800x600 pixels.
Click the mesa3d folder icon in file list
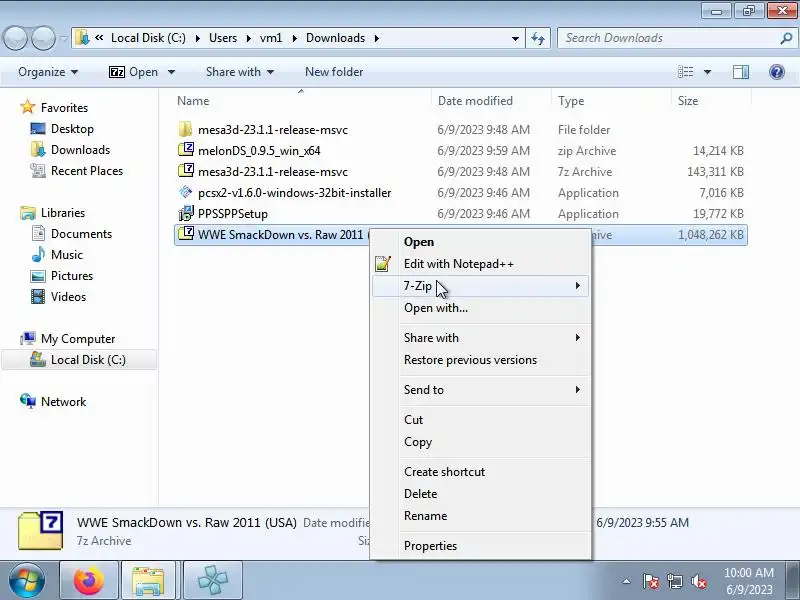[x=186, y=130]
